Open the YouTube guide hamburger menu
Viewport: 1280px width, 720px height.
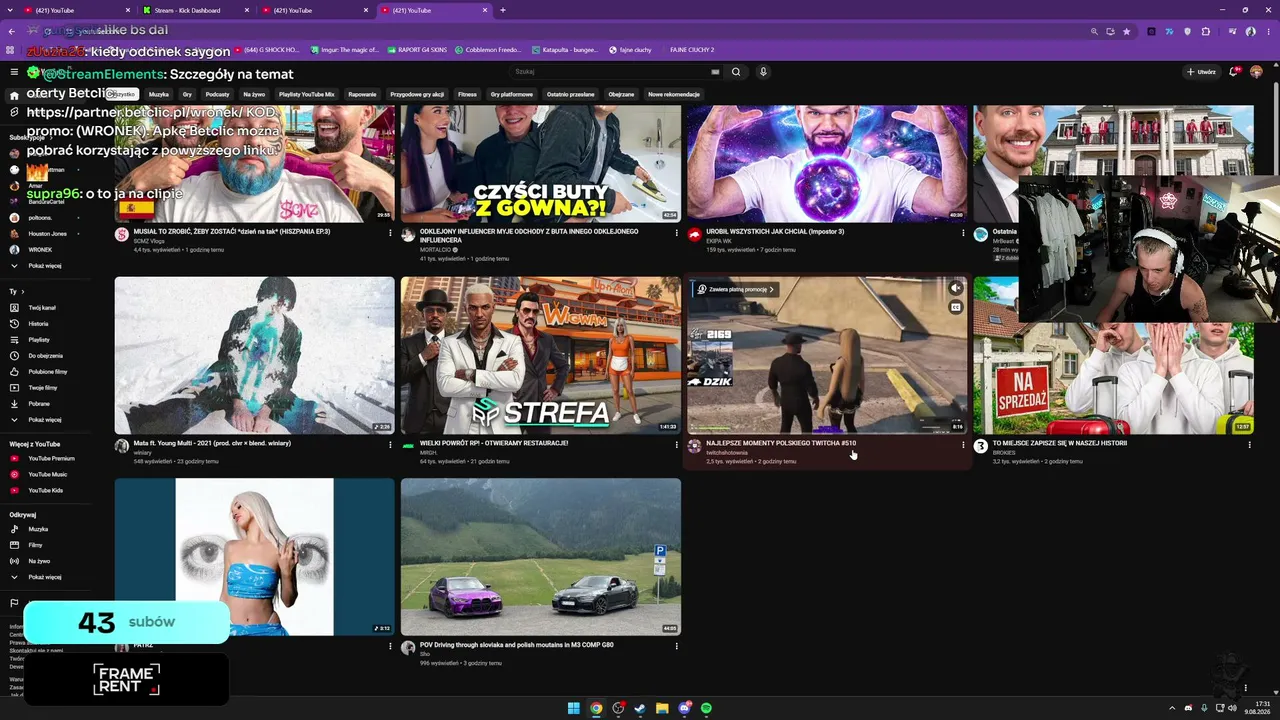point(14,72)
